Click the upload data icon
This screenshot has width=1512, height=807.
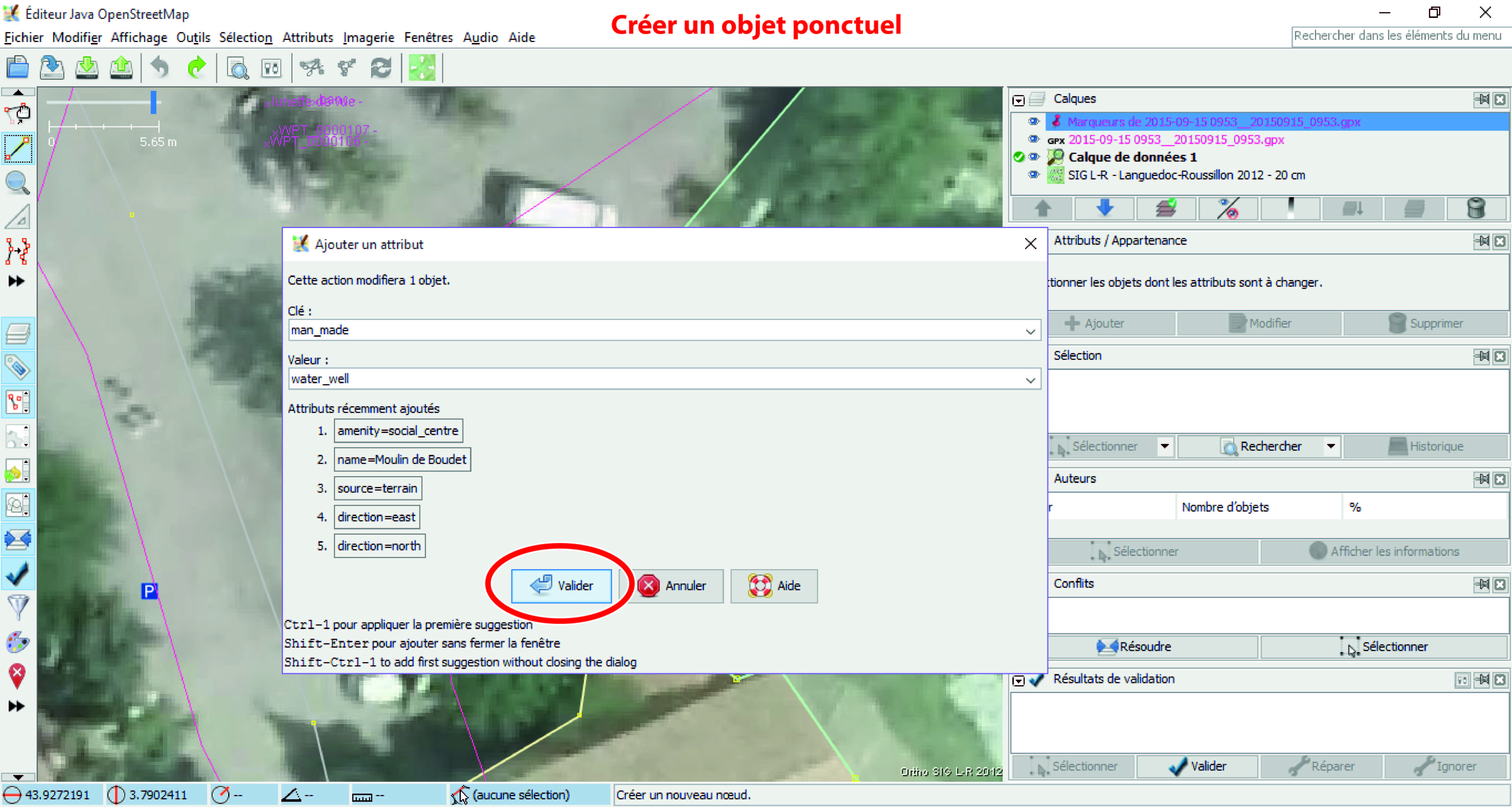[x=122, y=68]
